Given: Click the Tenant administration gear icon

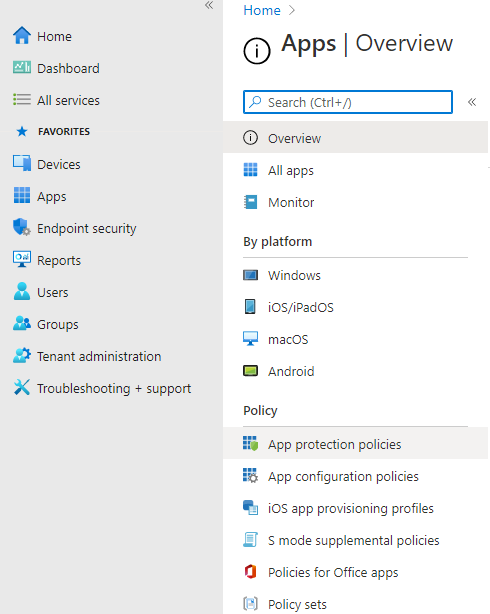Looking at the screenshot, I should (x=22, y=356).
